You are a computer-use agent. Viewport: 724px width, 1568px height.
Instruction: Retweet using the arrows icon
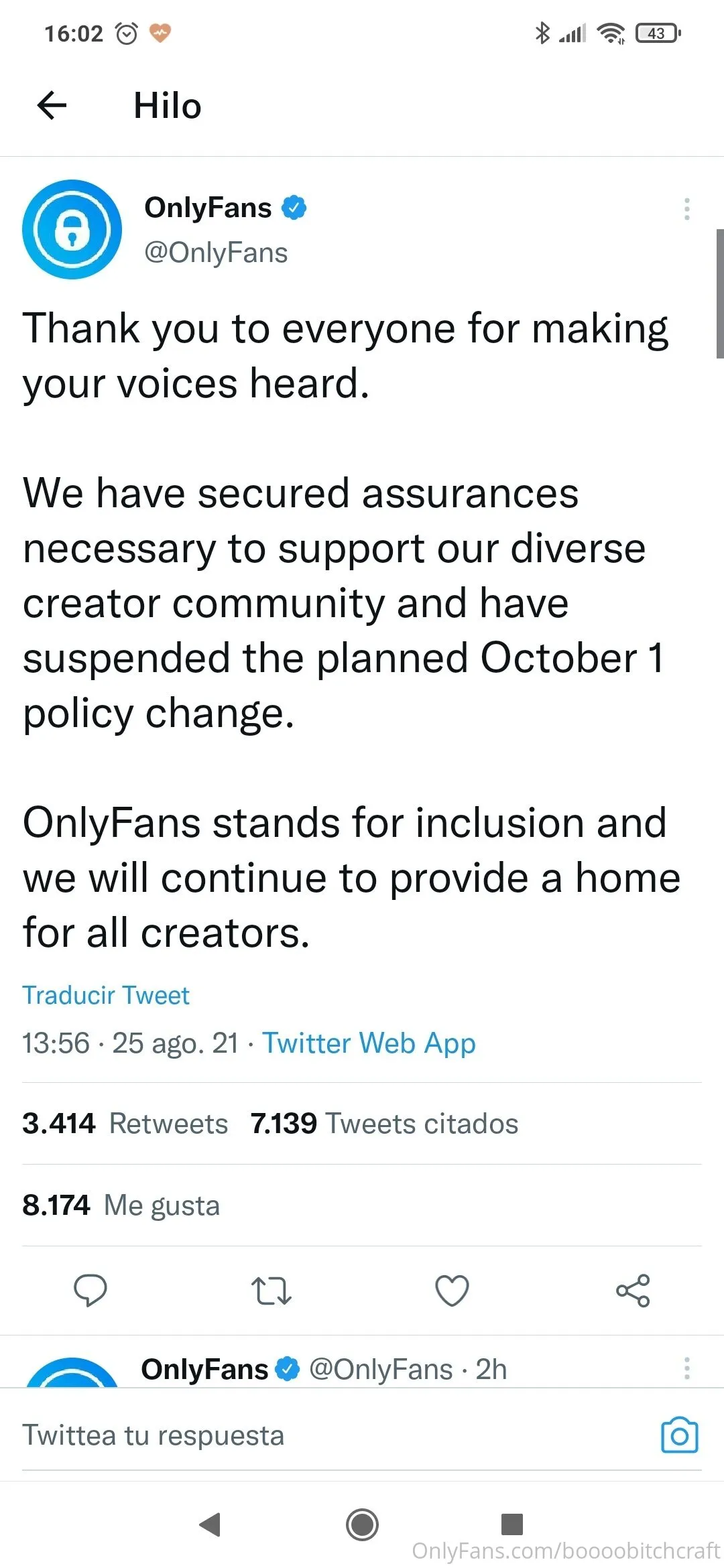(x=271, y=1291)
